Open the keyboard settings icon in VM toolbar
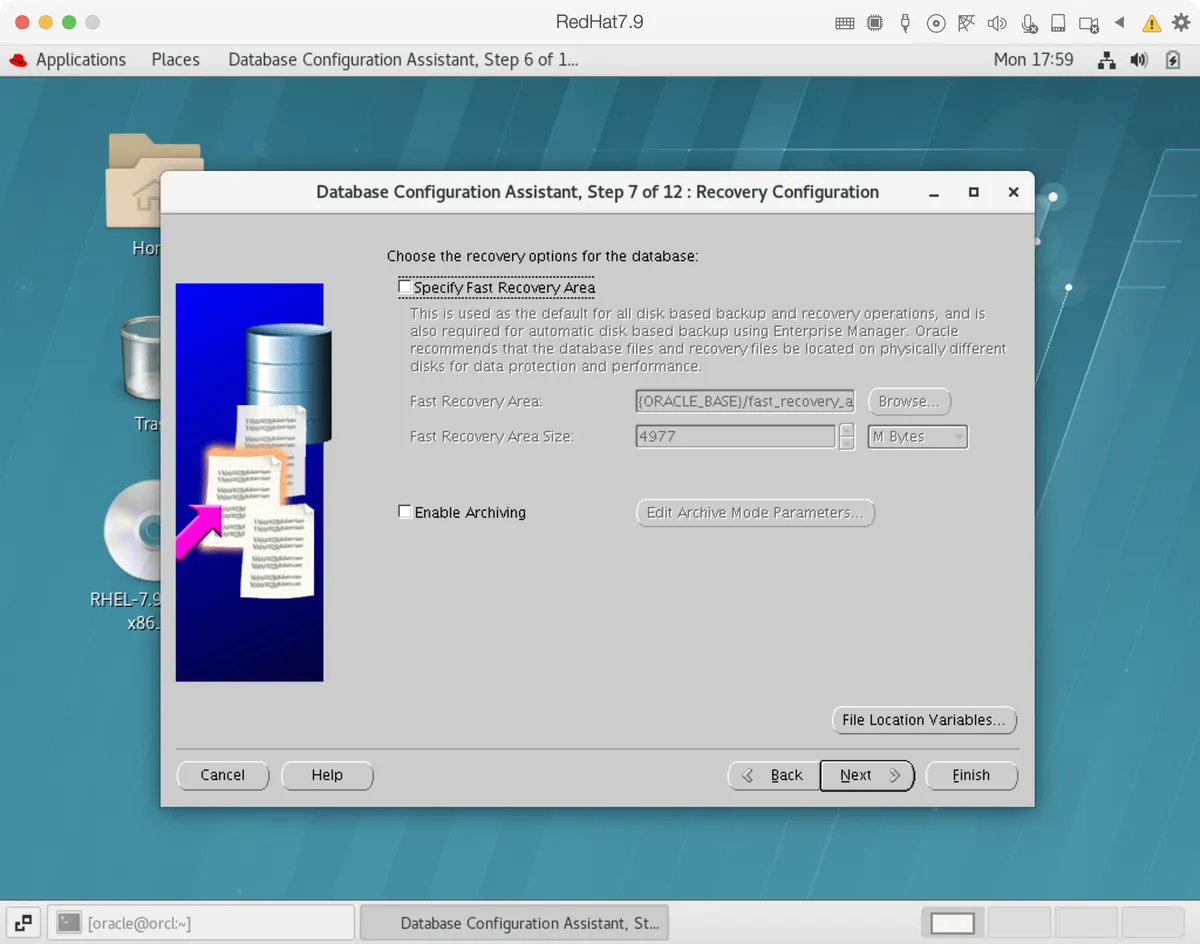 (845, 22)
